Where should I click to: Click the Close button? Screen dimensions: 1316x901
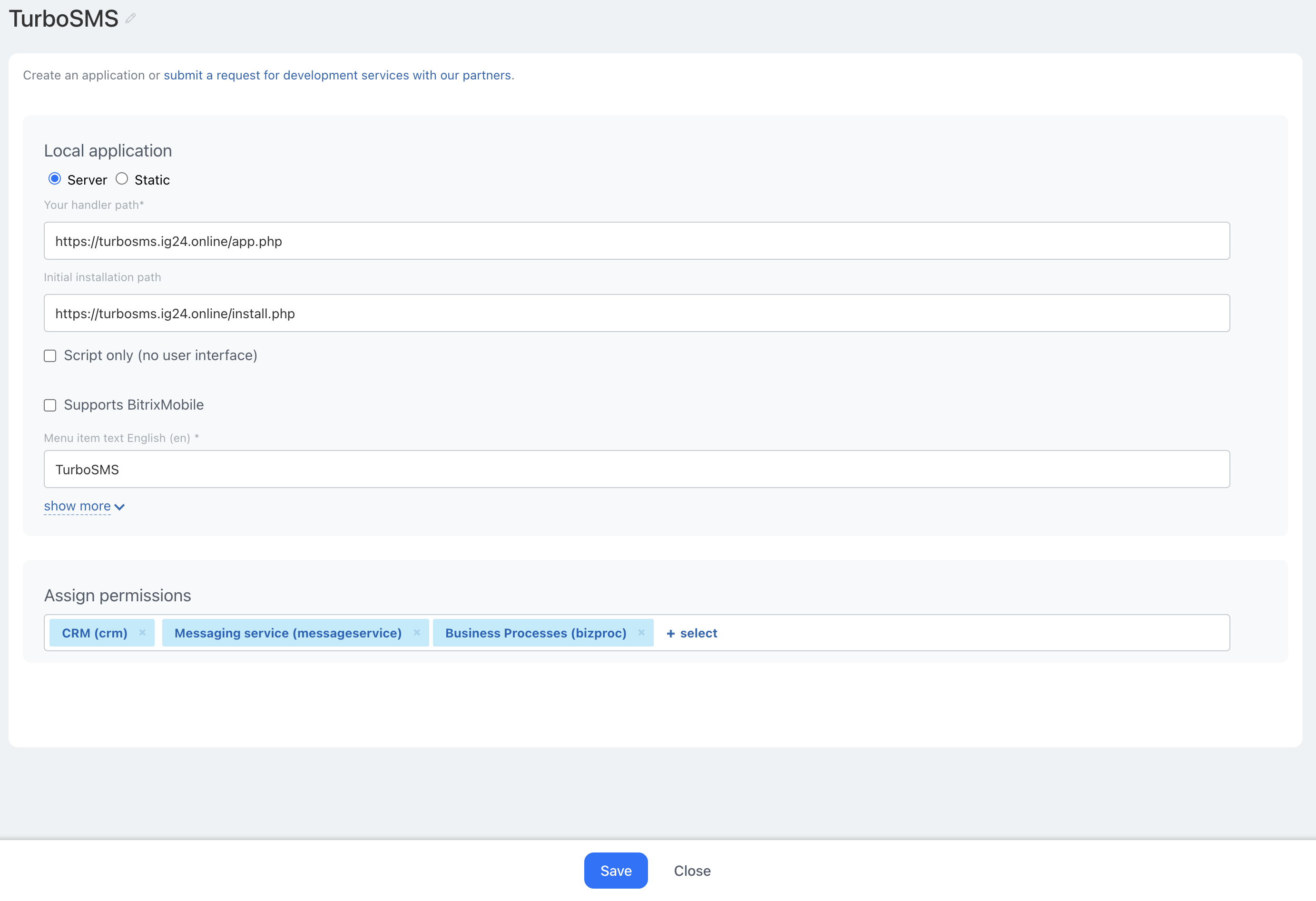692,871
